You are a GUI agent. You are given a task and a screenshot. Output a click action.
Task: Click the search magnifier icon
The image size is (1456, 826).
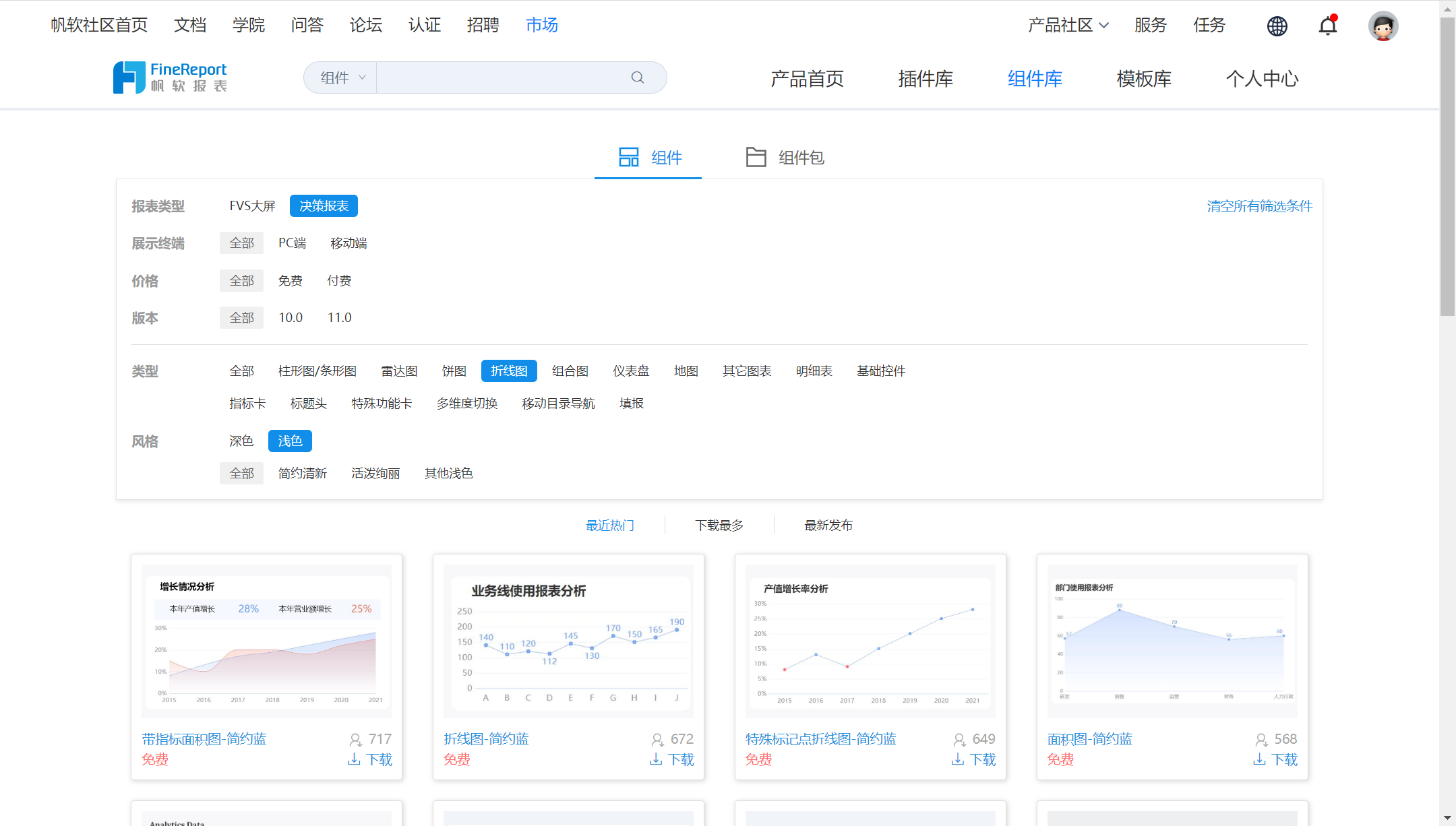(x=637, y=77)
